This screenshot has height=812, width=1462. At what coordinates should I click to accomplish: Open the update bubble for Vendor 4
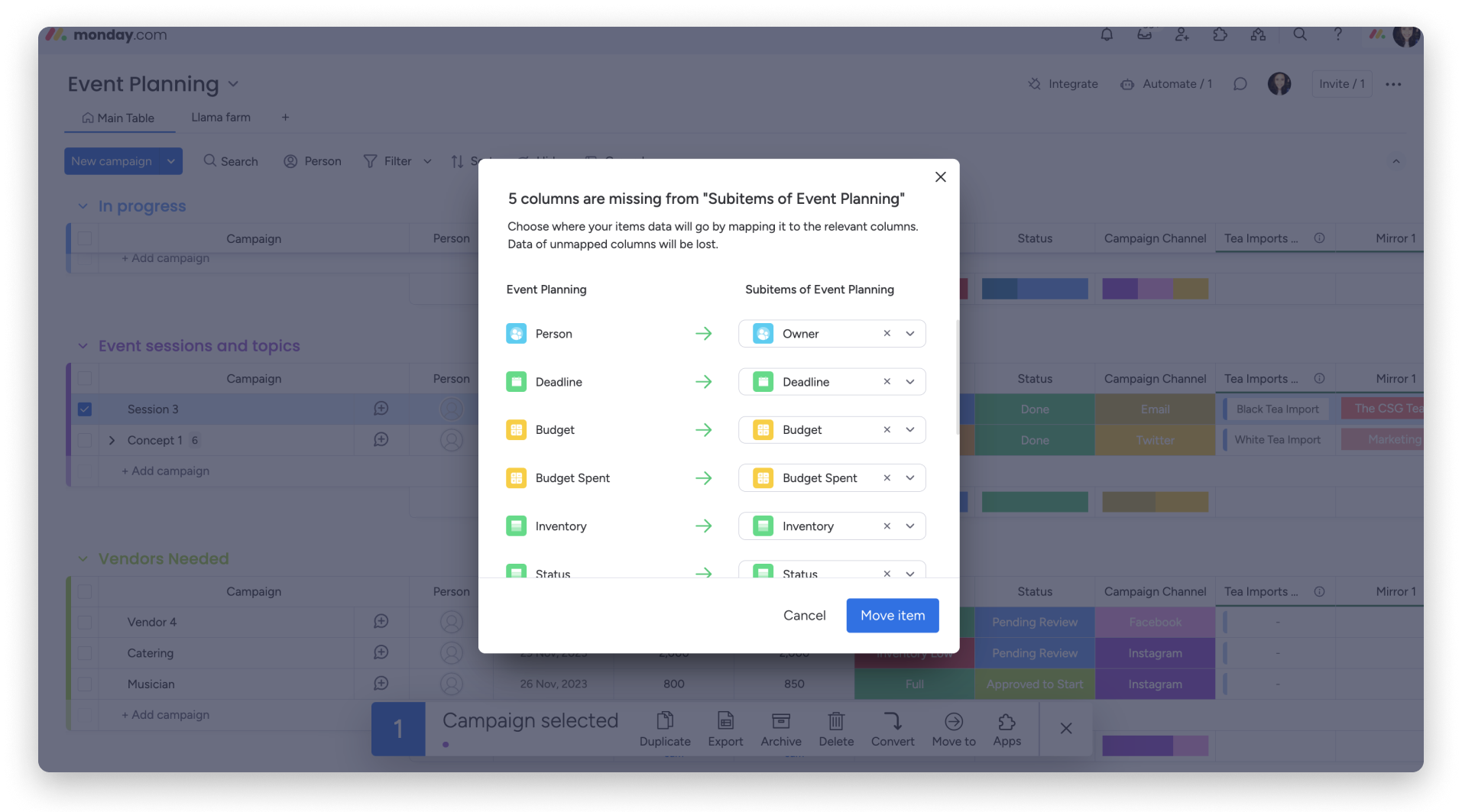coord(381,622)
